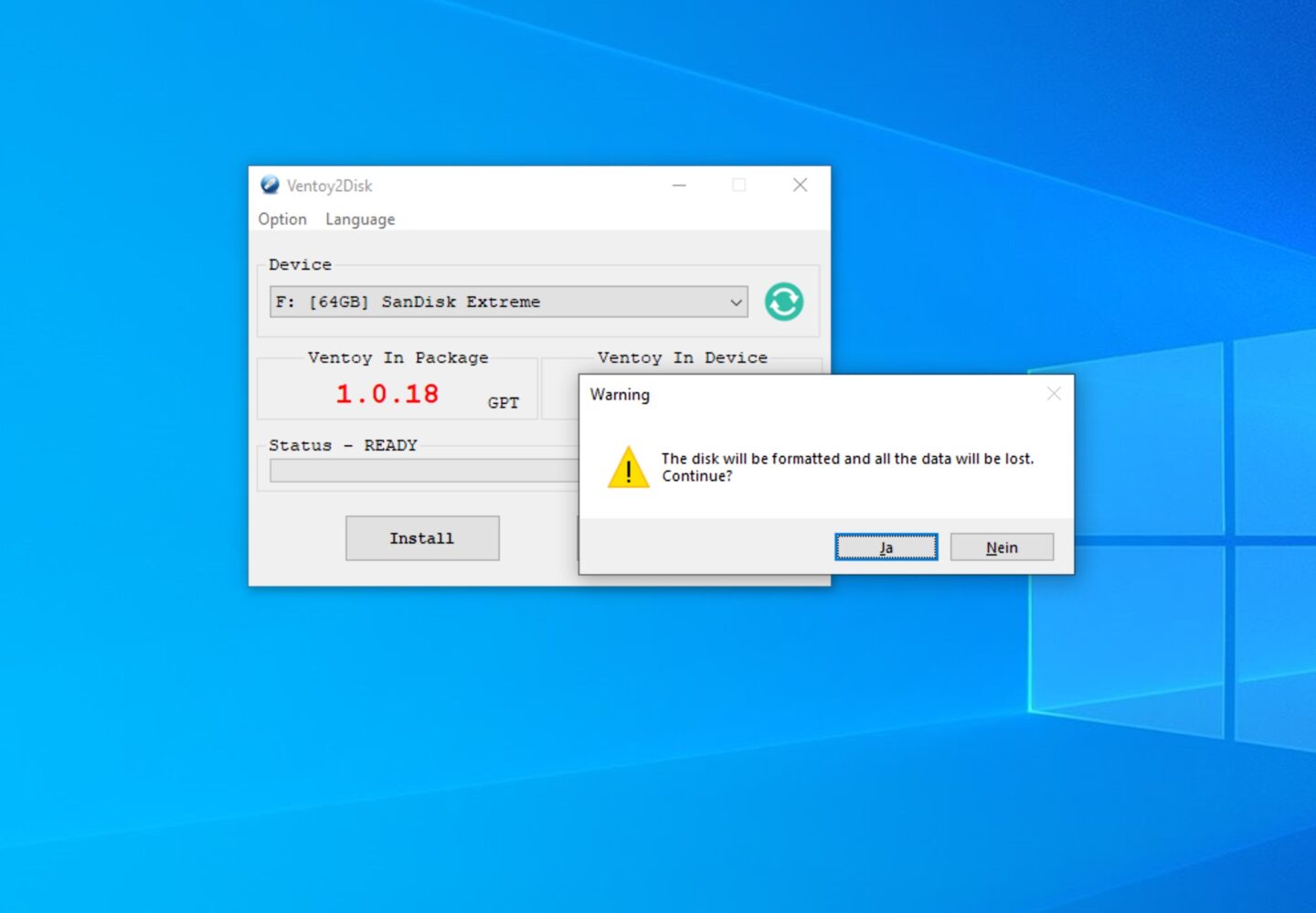Click the greyed-out maximize button of Ventoy2Disk
The image size is (1316, 913).
pyautogui.click(x=738, y=185)
